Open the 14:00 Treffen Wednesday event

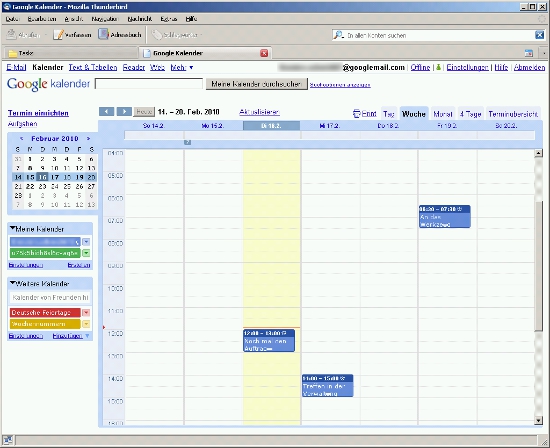(328, 386)
